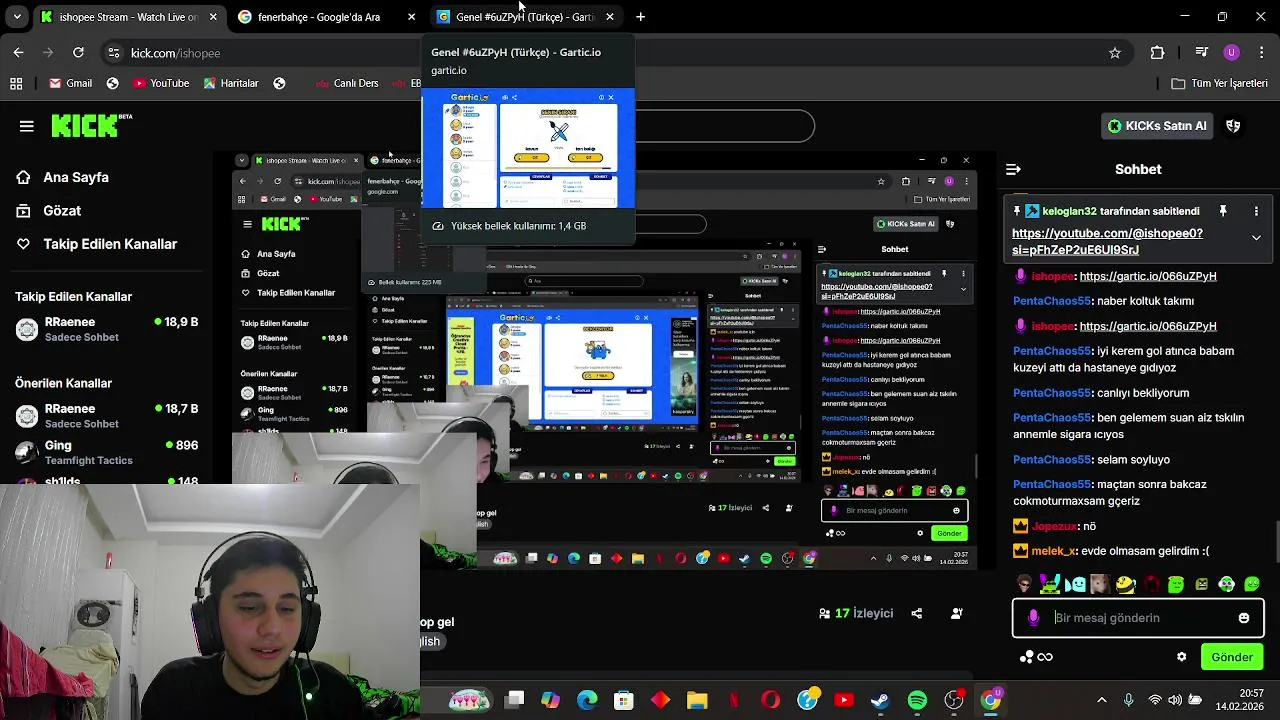The height and width of the screenshot is (720, 1280).
Task: Open the media control icon in toolbar
Action: click(1203, 53)
